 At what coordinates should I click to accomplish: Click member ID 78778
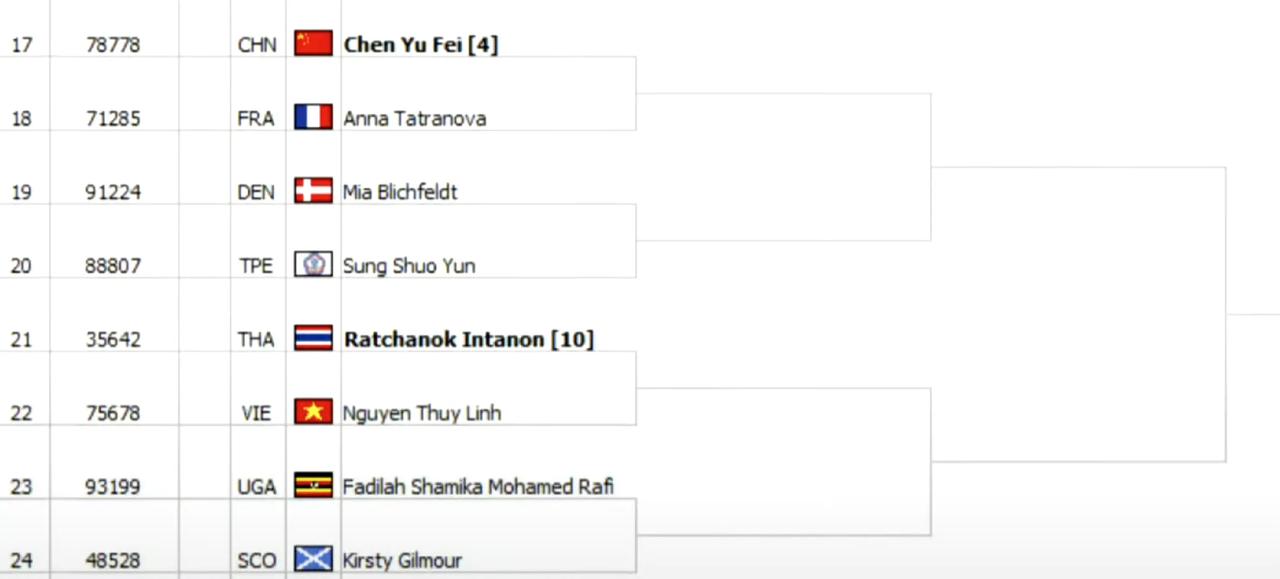point(113,45)
